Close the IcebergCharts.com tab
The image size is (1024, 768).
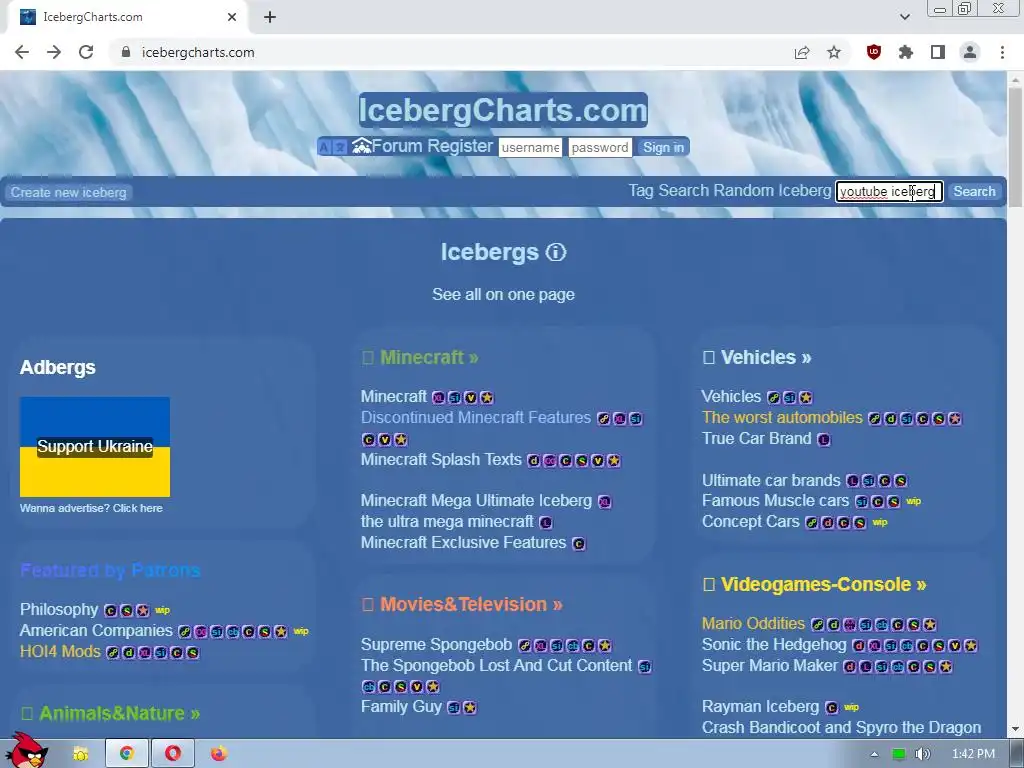(232, 17)
